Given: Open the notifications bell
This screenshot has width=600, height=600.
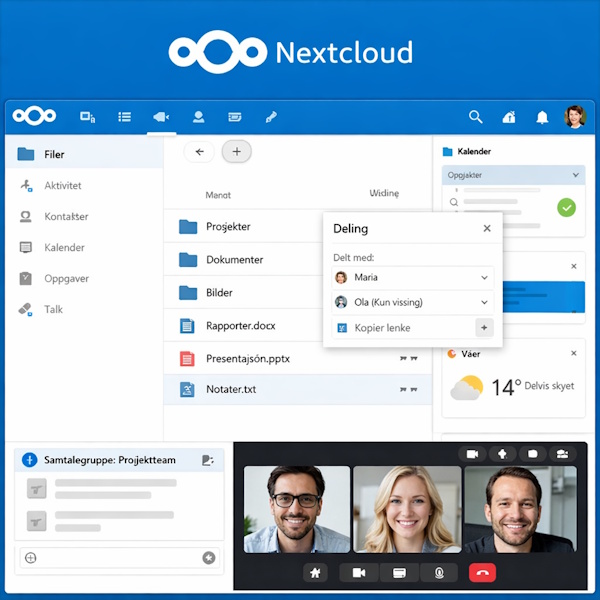Looking at the screenshot, I should [542, 117].
